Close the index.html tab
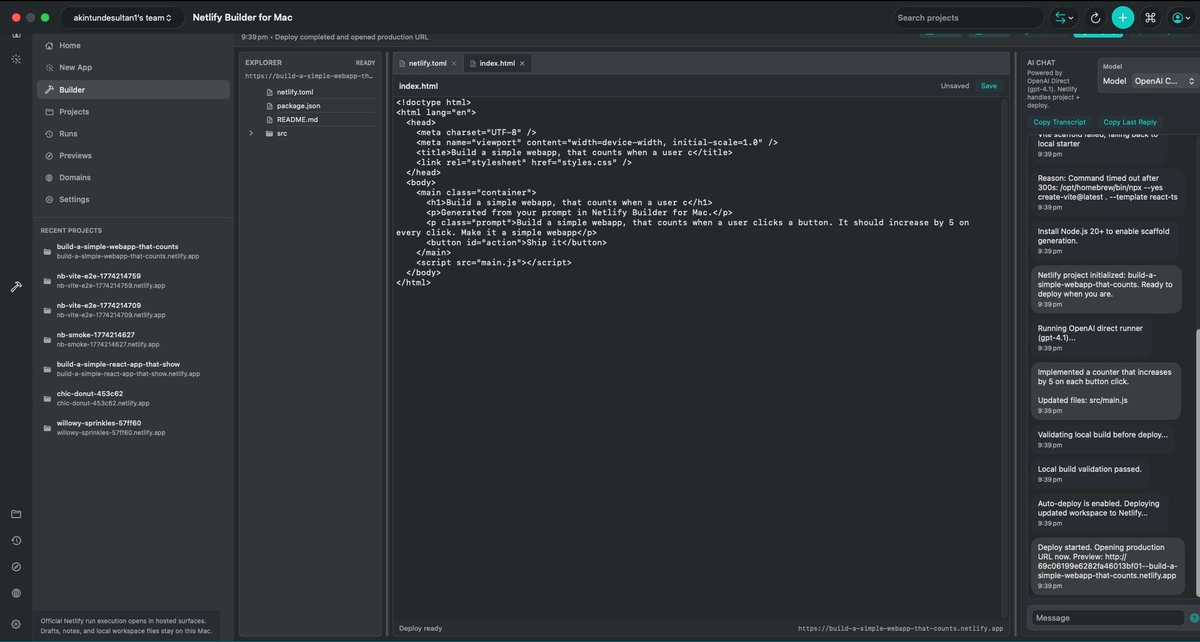Screen dimensions: 1200x642 pyautogui.click(x=523, y=63)
